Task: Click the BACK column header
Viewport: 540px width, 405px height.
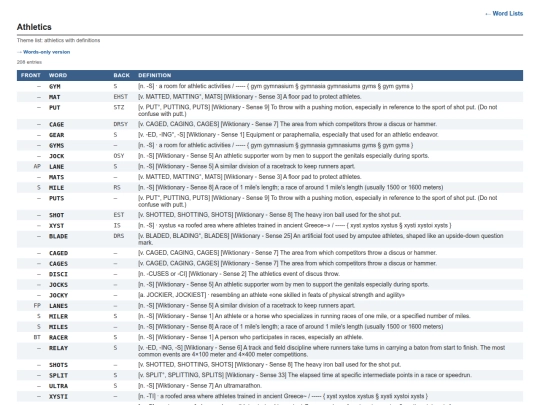Action: [122, 75]
